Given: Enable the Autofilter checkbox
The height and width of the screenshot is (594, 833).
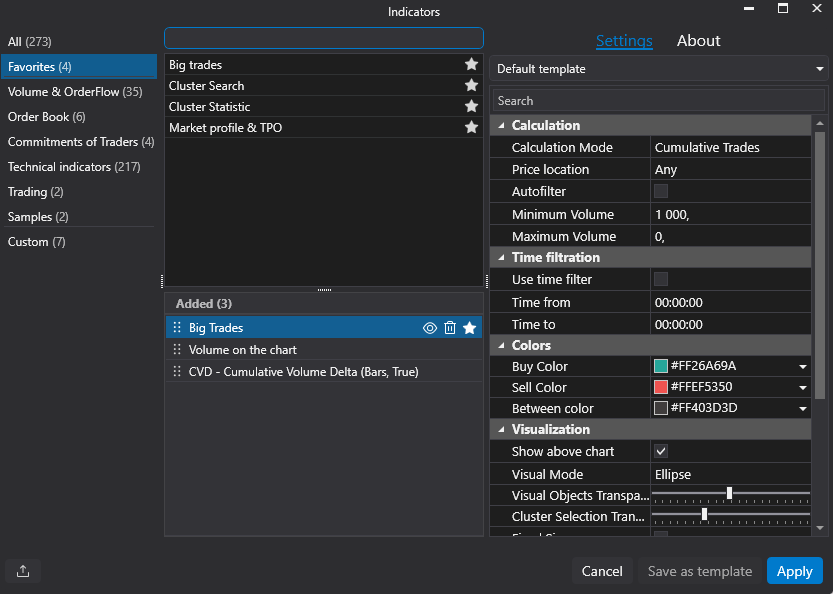Looking at the screenshot, I should 661,191.
